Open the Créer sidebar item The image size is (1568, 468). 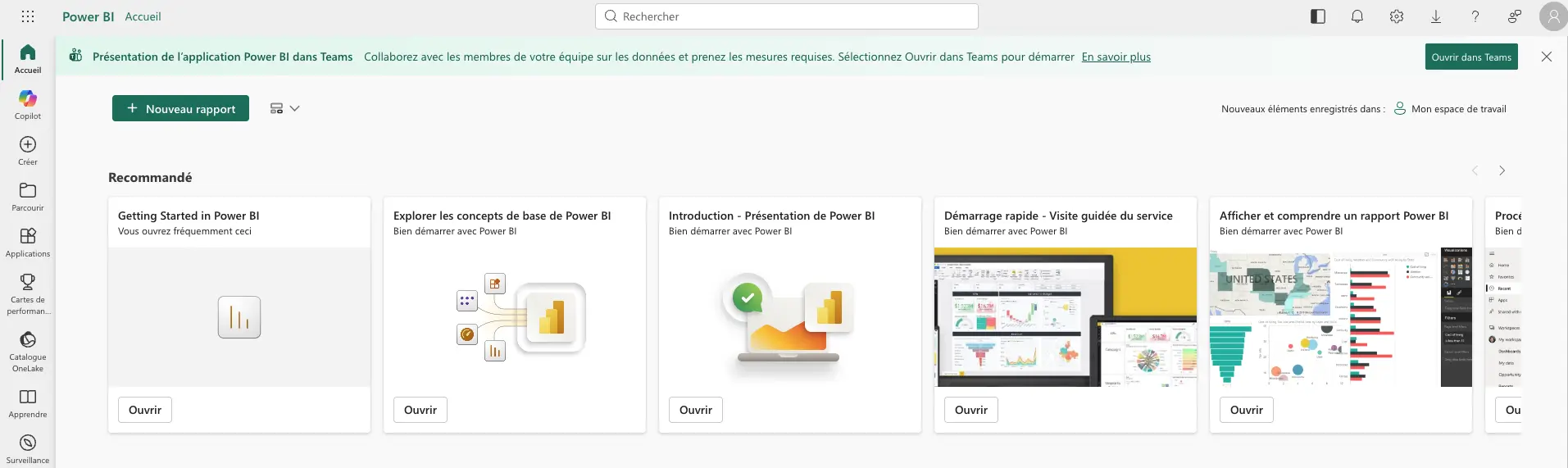(28, 151)
